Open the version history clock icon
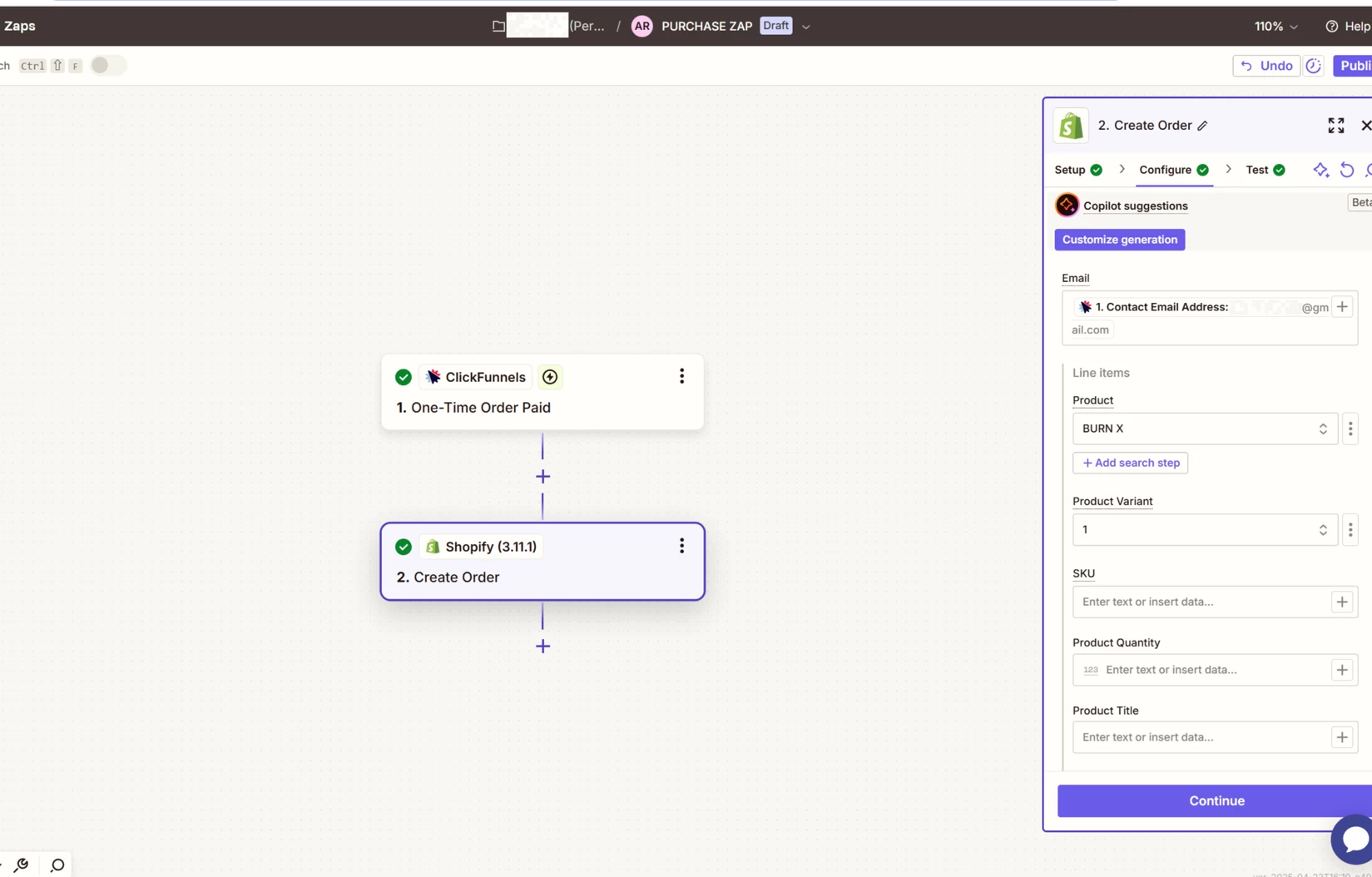 pos(1314,66)
